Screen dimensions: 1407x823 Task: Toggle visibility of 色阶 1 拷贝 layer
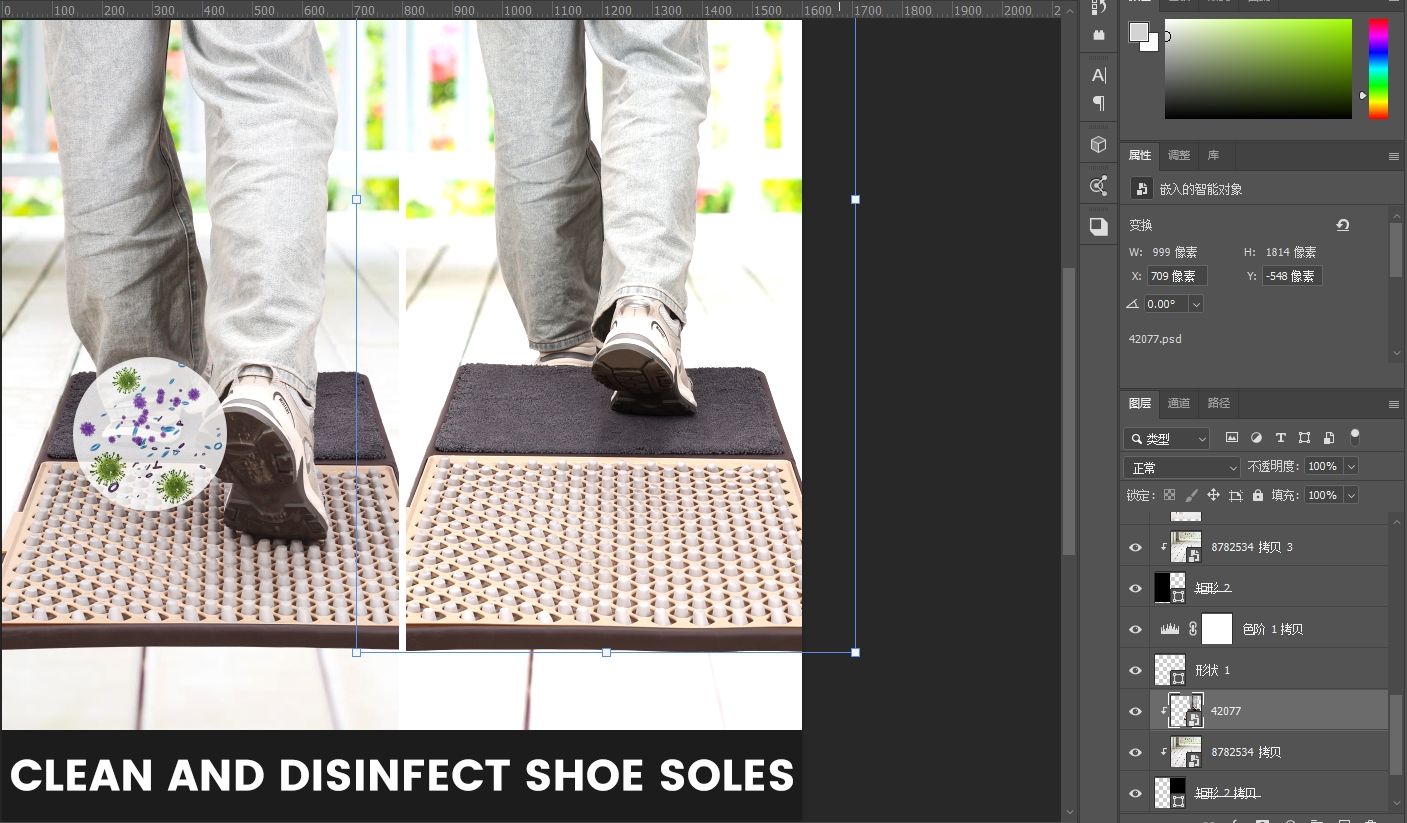pos(1135,629)
